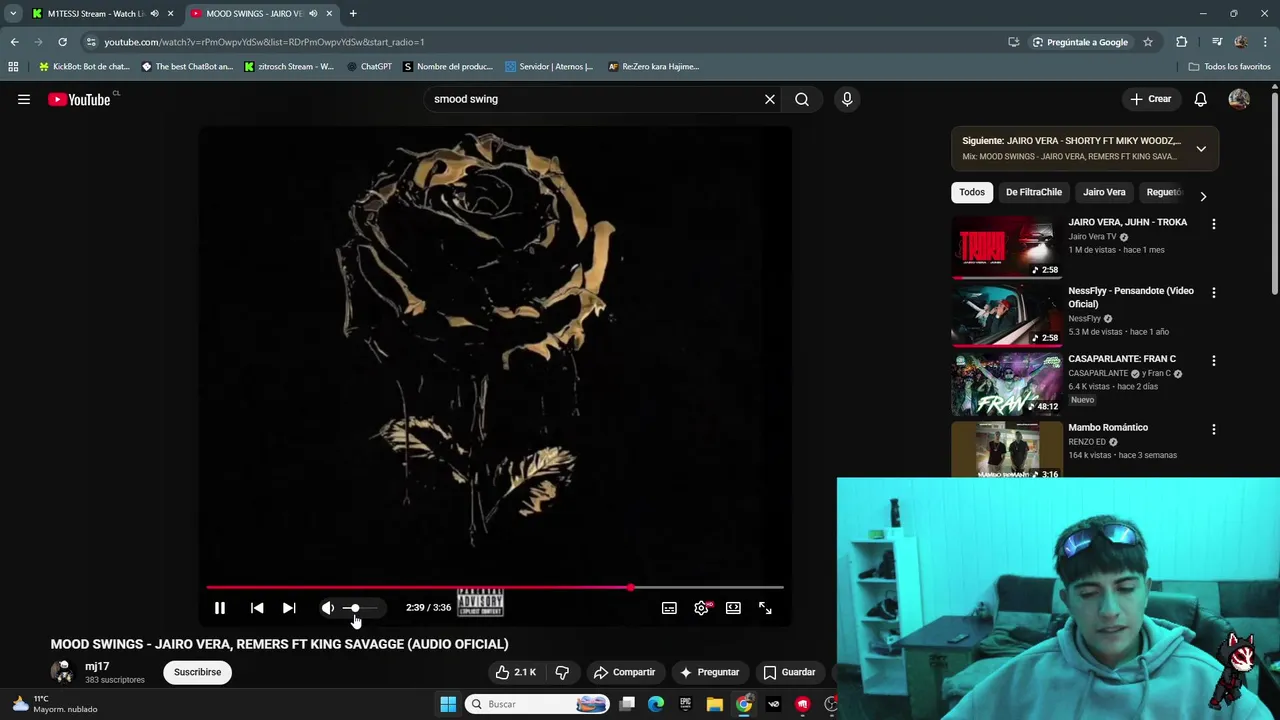Clear the search box text
1280x720 pixels.
[770, 99]
